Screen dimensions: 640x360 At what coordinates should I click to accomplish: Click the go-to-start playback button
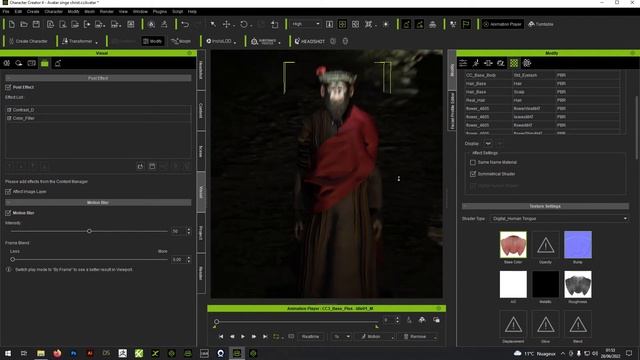pyautogui.click(x=221, y=337)
